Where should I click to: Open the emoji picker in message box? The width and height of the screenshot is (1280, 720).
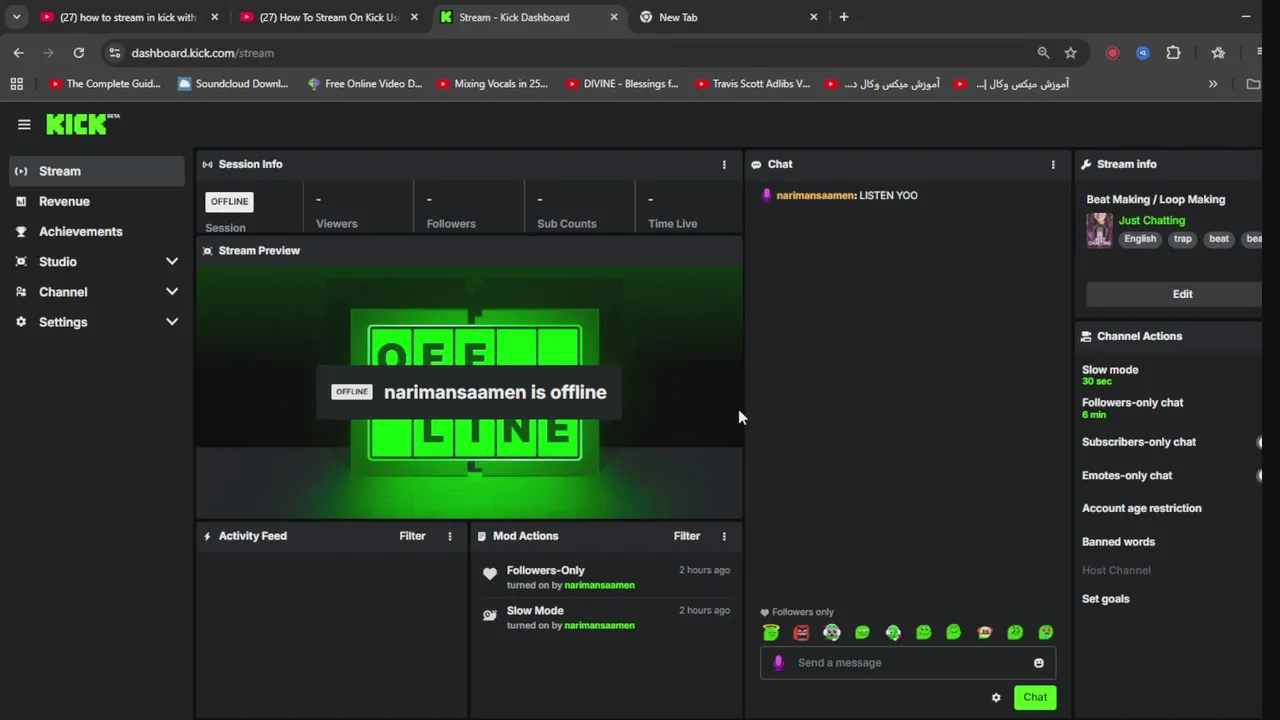pyautogui.click(x=1039, y=663)
